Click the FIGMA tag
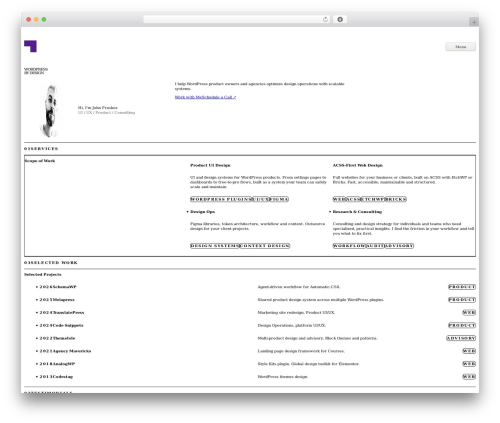The image size is (500, 423). coord(279,199)
